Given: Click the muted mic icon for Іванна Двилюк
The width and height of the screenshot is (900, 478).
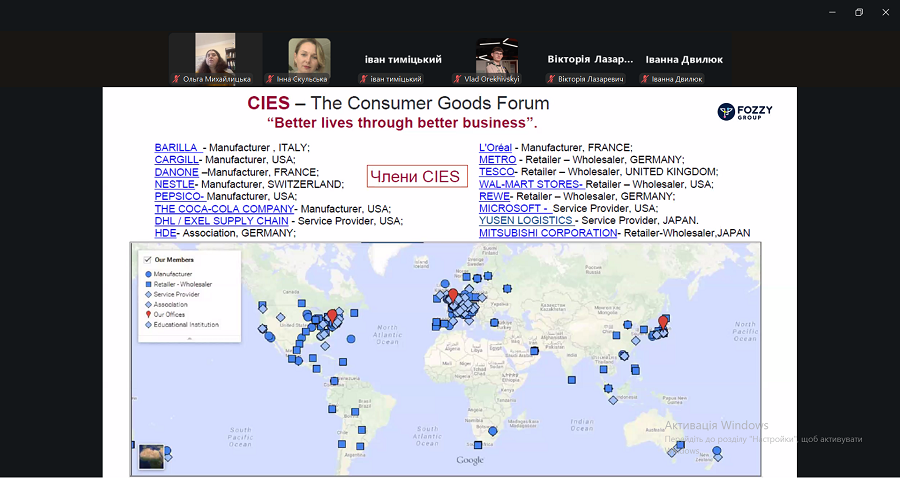Looking at the screenshot, I should tap(645, 79).
